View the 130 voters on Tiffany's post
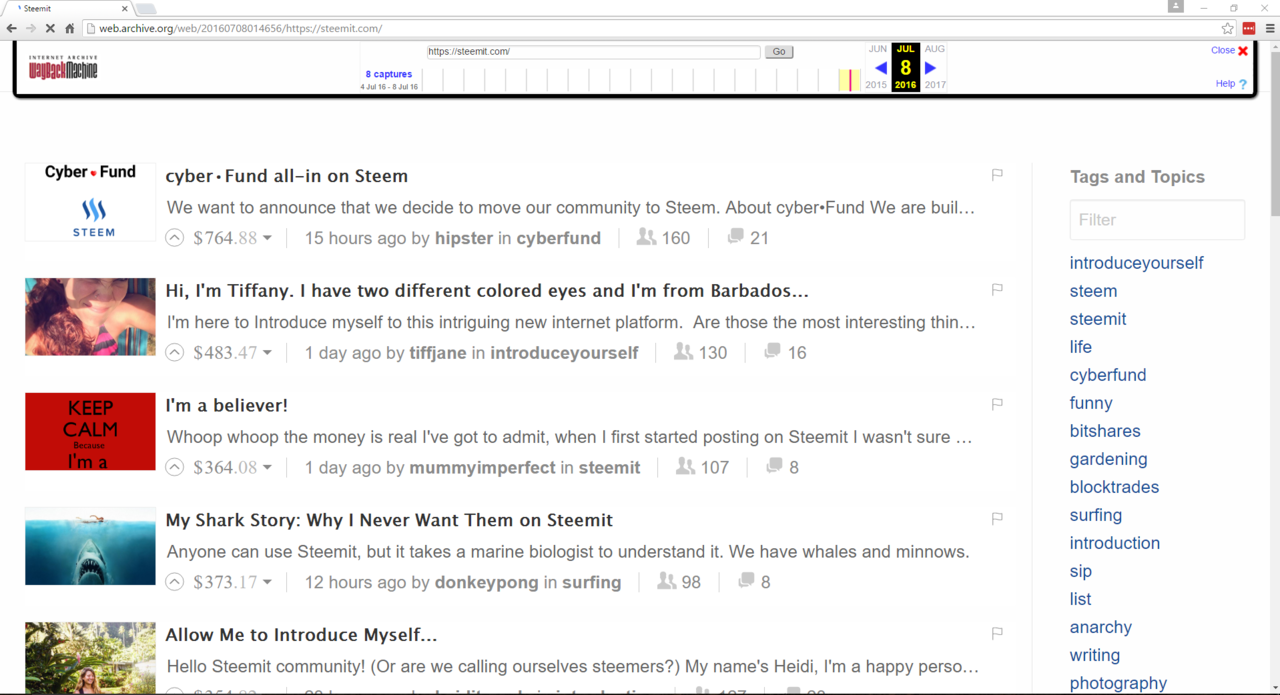This screenshot has height=695, width=1280. coord(700,352)
